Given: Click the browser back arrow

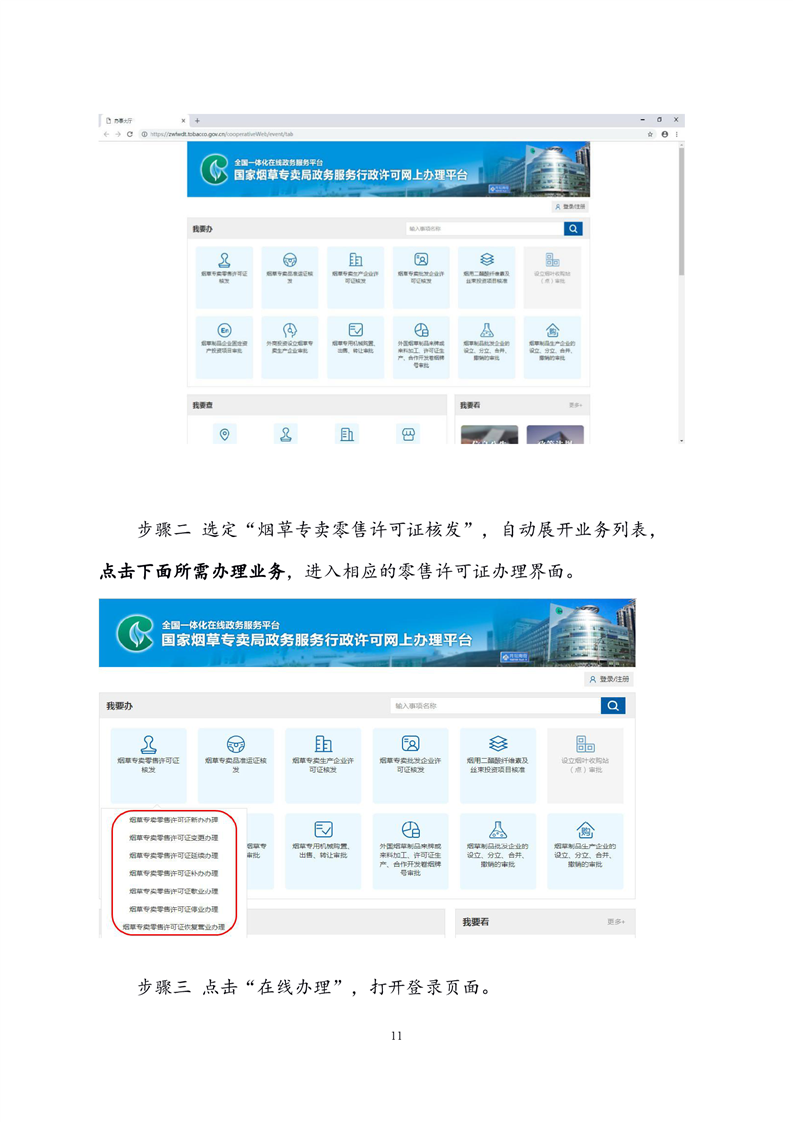Looking at the screenshot, I should pyautogui.click(x=107, y=134).
